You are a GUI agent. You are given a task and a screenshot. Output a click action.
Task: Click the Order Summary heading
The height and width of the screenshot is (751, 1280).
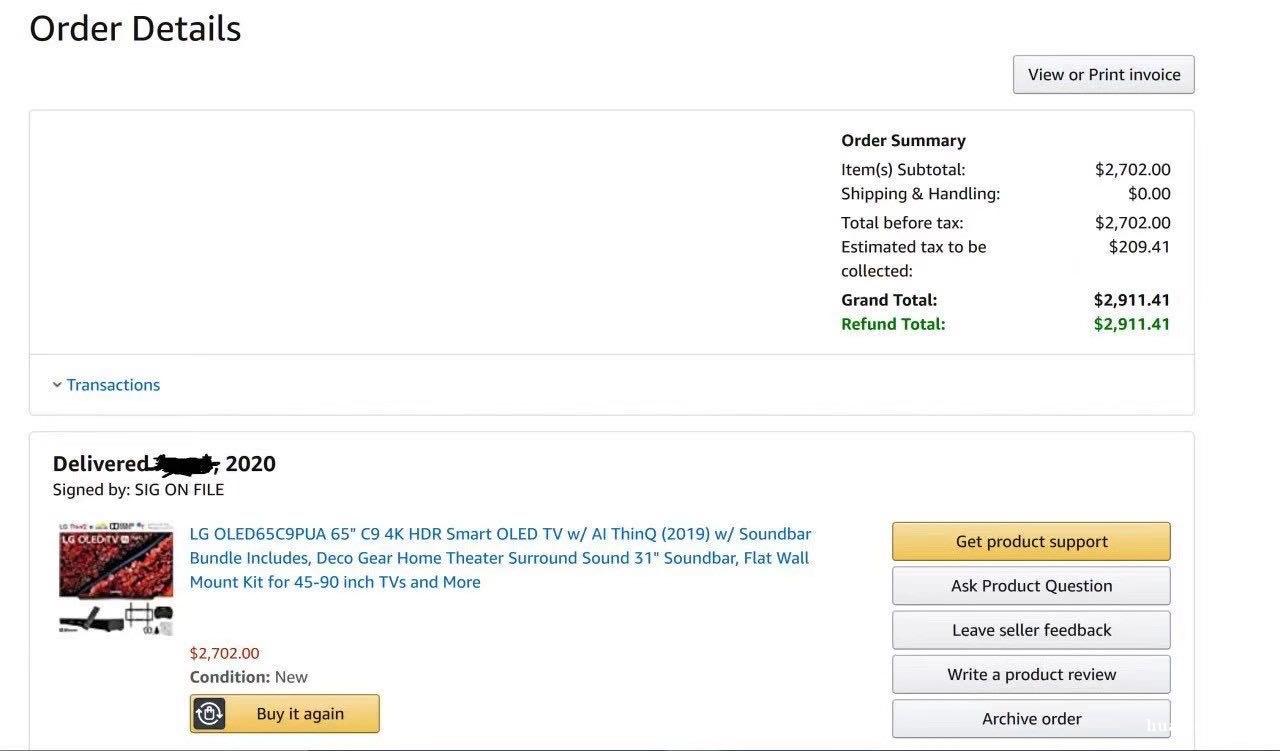tap(903, 141)
